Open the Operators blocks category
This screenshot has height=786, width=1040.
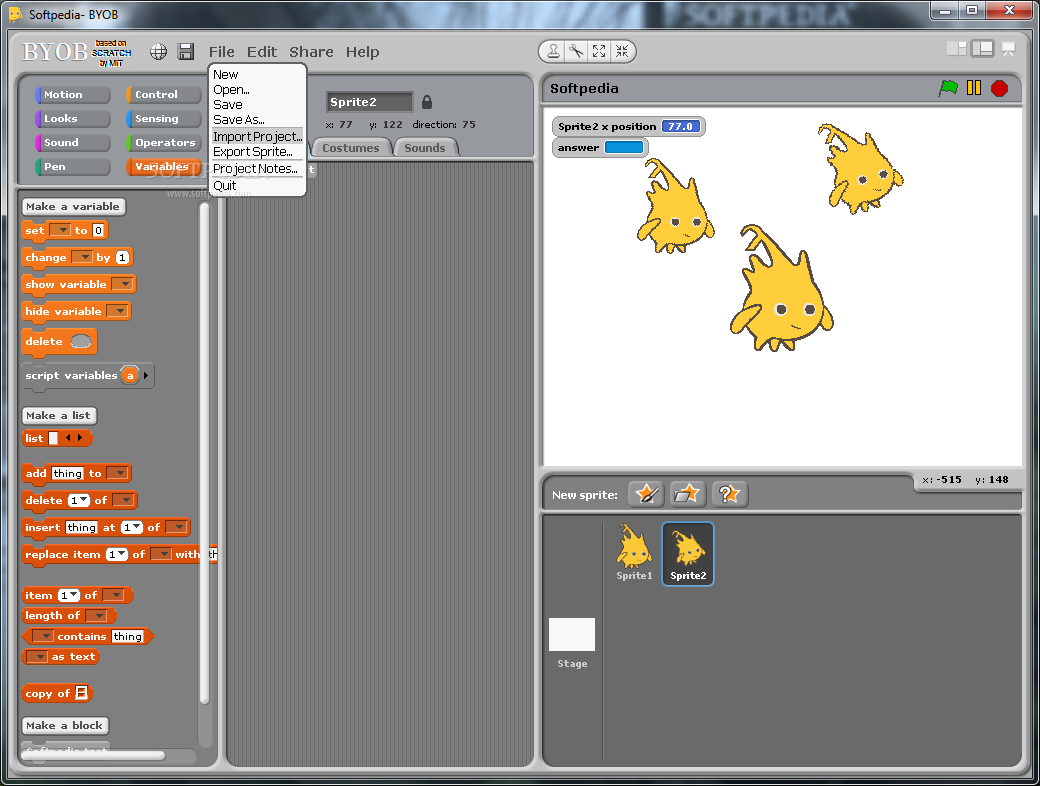(164, 143)
